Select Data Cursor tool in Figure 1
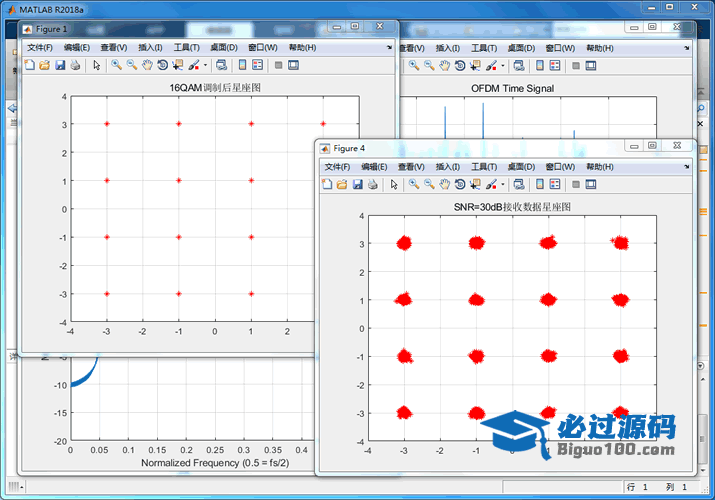 tap(178, 65)
